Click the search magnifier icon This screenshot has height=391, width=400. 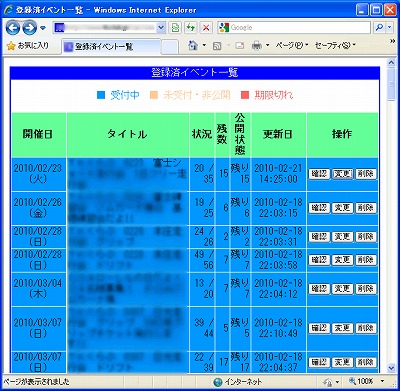(379, 28)
